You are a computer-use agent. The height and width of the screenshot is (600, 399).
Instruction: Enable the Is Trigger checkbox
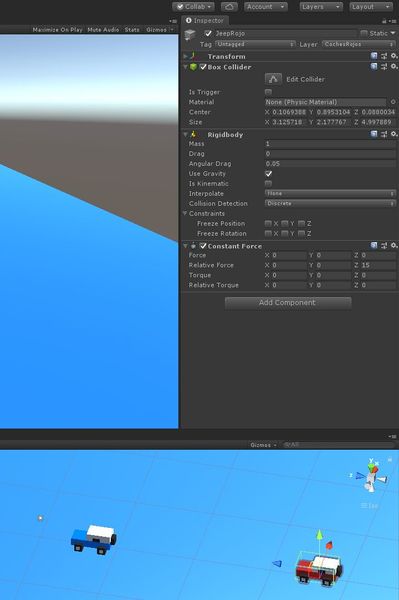coord(268,92)
